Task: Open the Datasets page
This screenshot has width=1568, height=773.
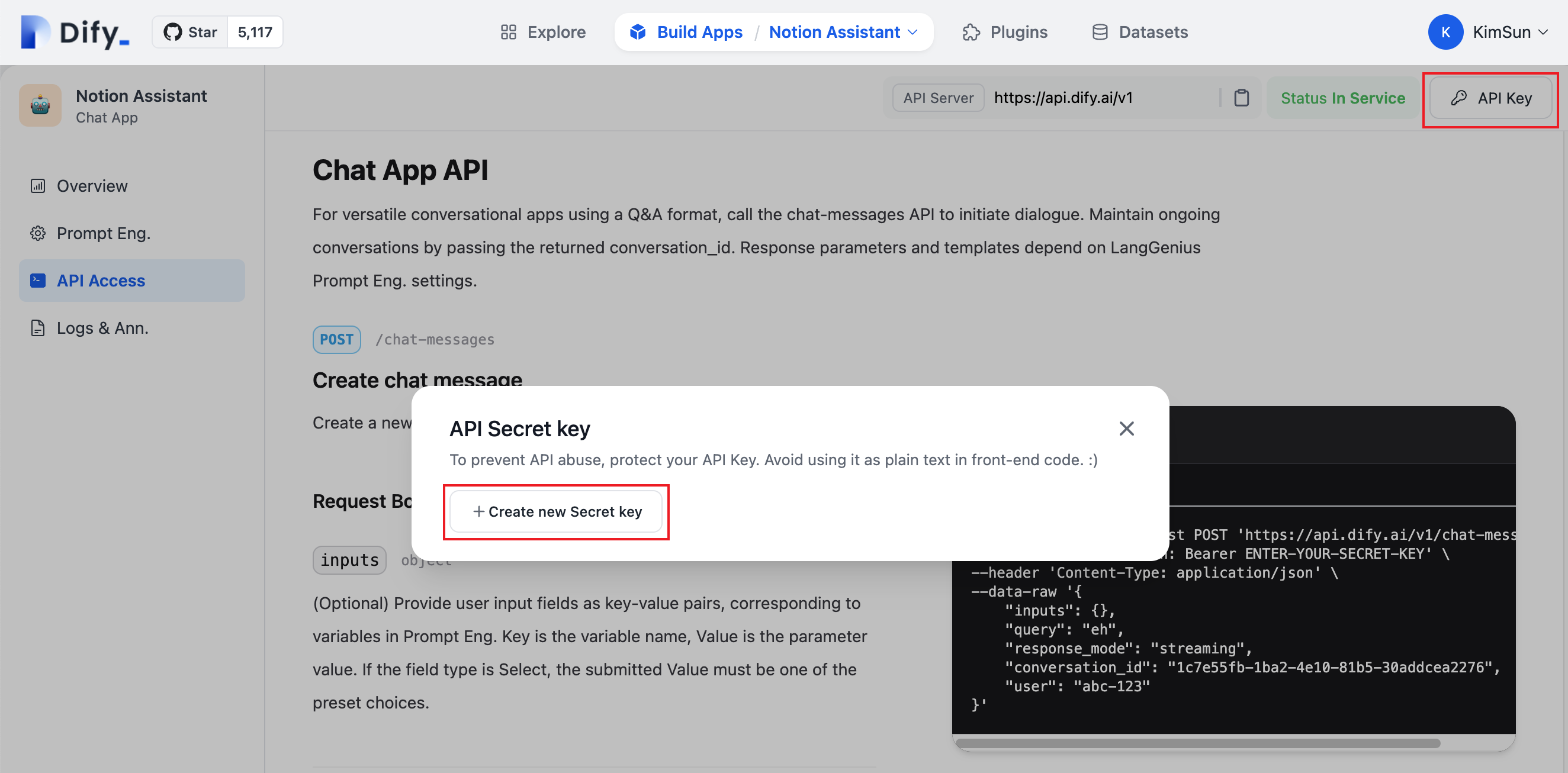Action: pos(1139,33)
